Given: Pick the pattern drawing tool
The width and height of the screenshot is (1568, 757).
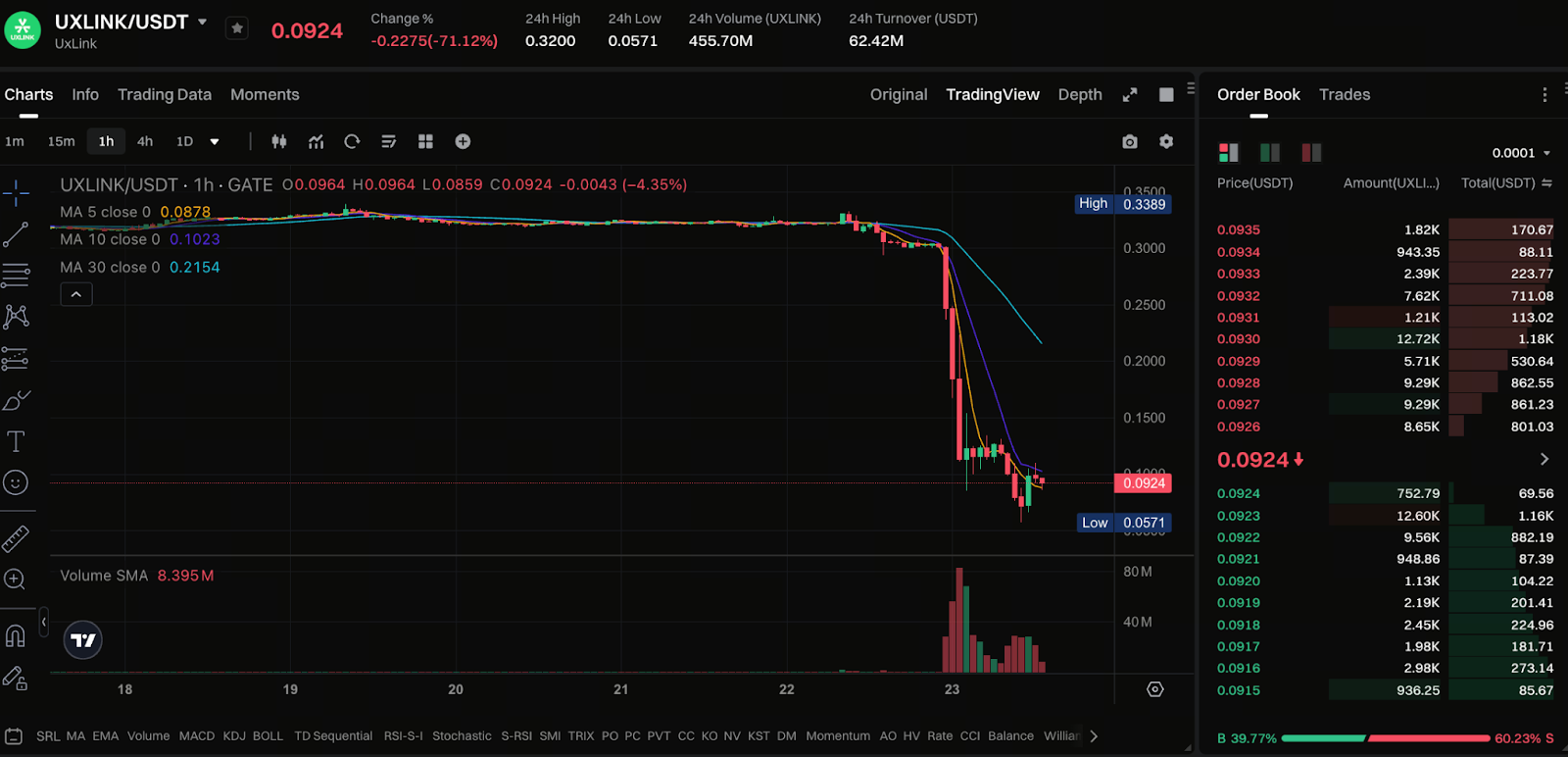Looking at the screenshot, I should pos(16,317).
